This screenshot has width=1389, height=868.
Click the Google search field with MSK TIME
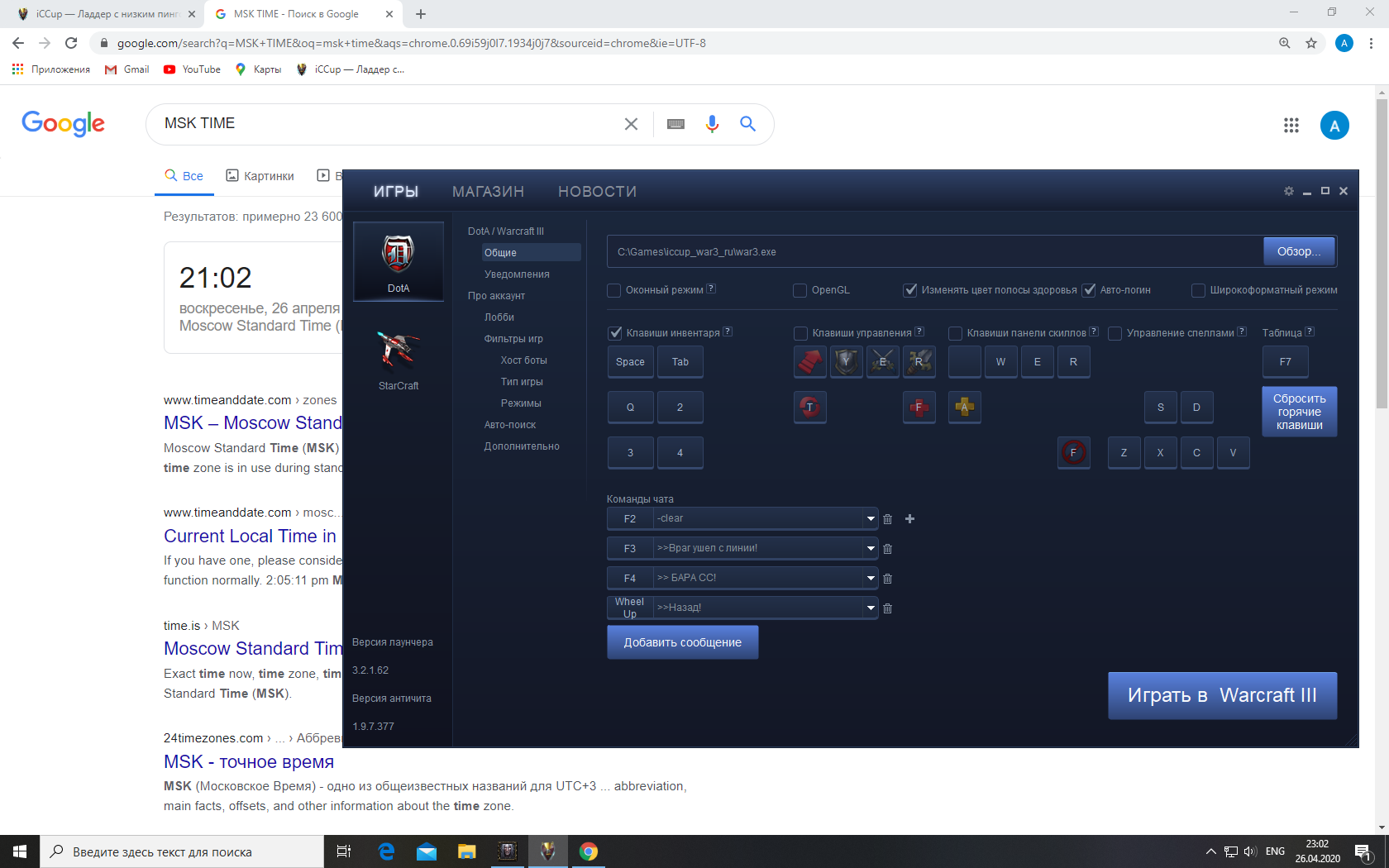[x=389, y=124]
